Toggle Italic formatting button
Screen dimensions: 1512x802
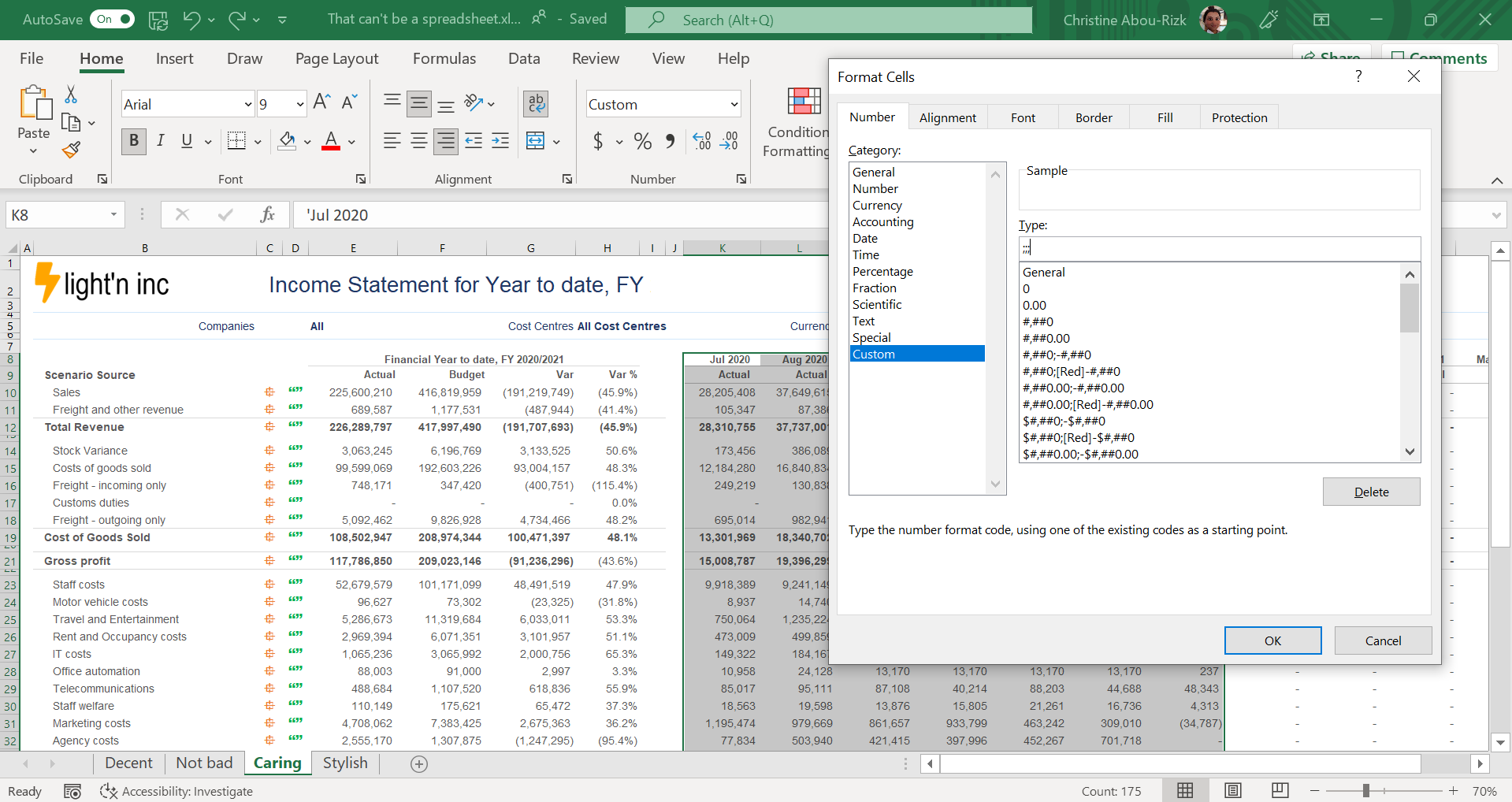point(161,141)
